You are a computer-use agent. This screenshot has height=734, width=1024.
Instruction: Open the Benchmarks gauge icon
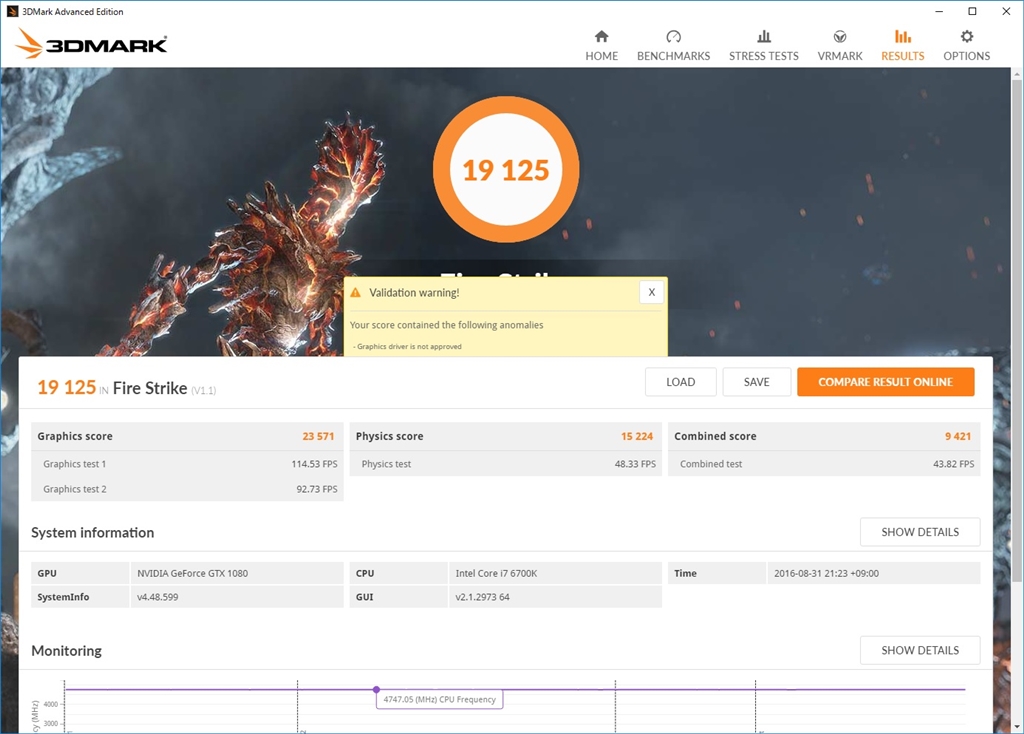(x=673, y=36)
